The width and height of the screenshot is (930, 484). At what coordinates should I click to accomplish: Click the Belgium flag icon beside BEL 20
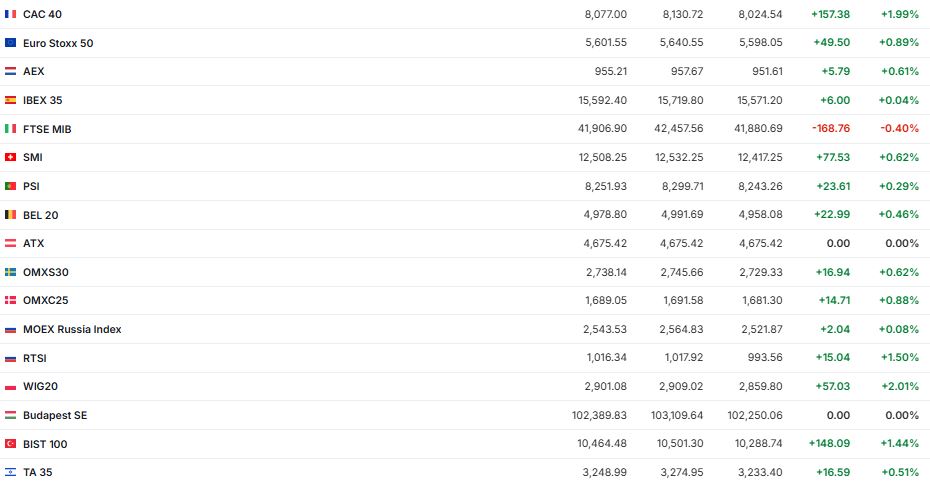coord(10,215)
